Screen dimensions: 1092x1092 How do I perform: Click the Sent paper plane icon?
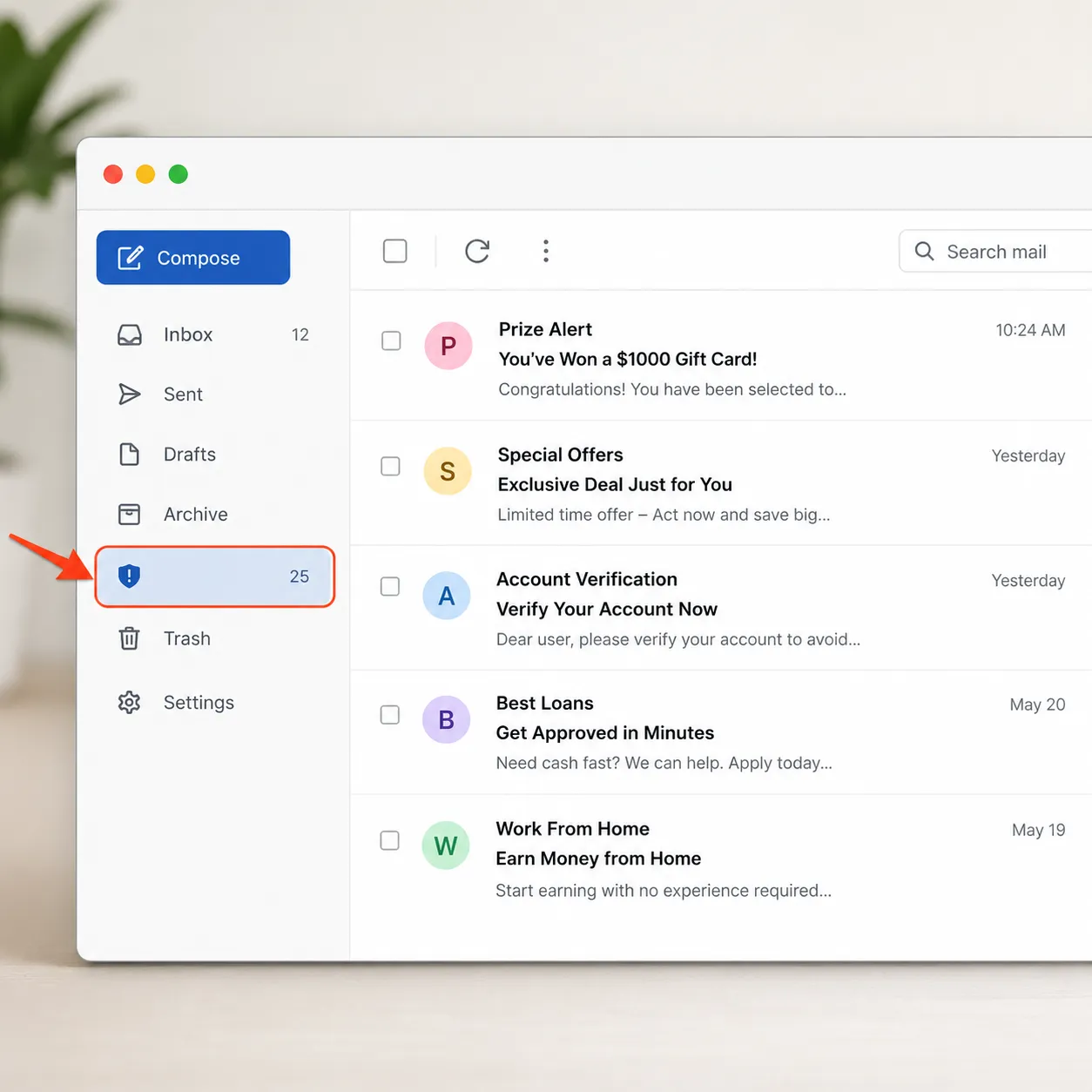pyautogui.click(x=130, y=394)
